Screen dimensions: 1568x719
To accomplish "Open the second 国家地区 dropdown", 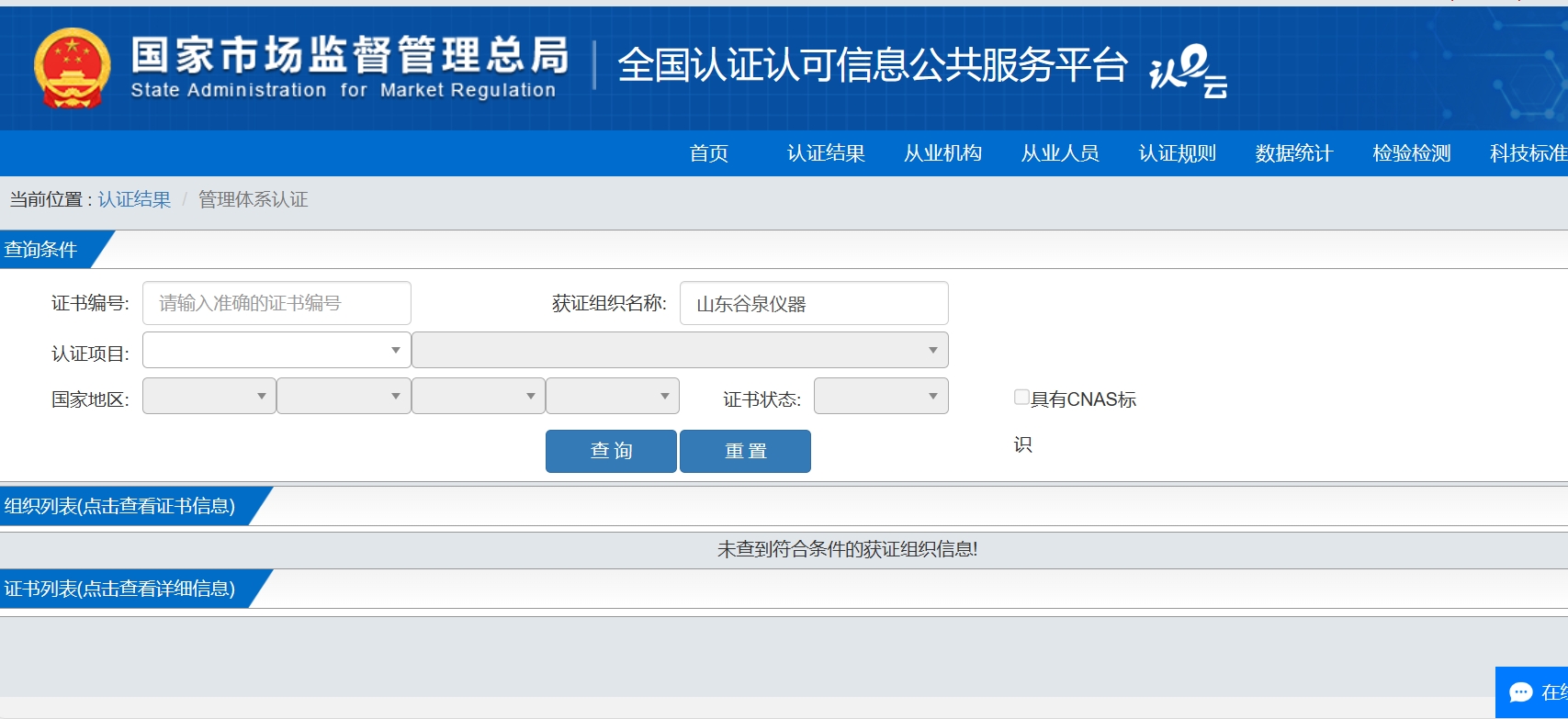I will [x=344, y=396].
